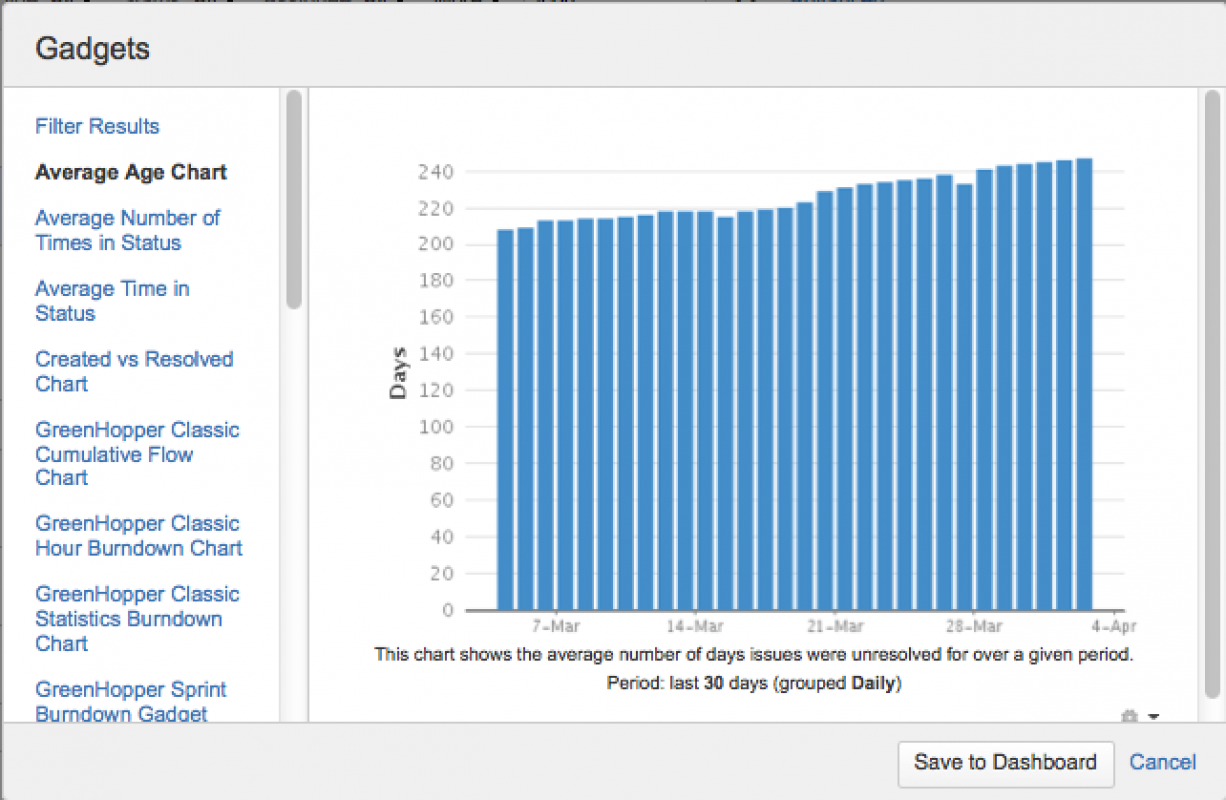Select the Filter Results gadget
This screenshot has height=800, width=1226.
pos(97,126)
